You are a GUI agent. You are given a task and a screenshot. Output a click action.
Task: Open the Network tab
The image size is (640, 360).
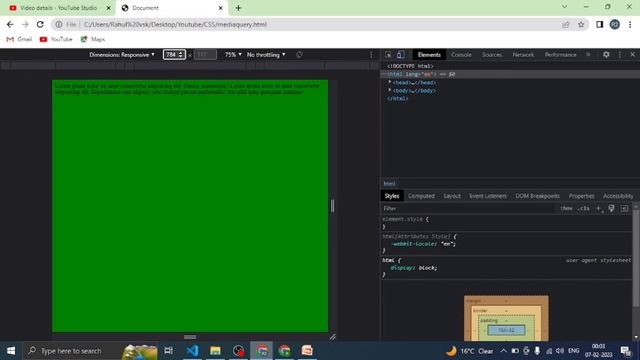[x=523, y=55]
